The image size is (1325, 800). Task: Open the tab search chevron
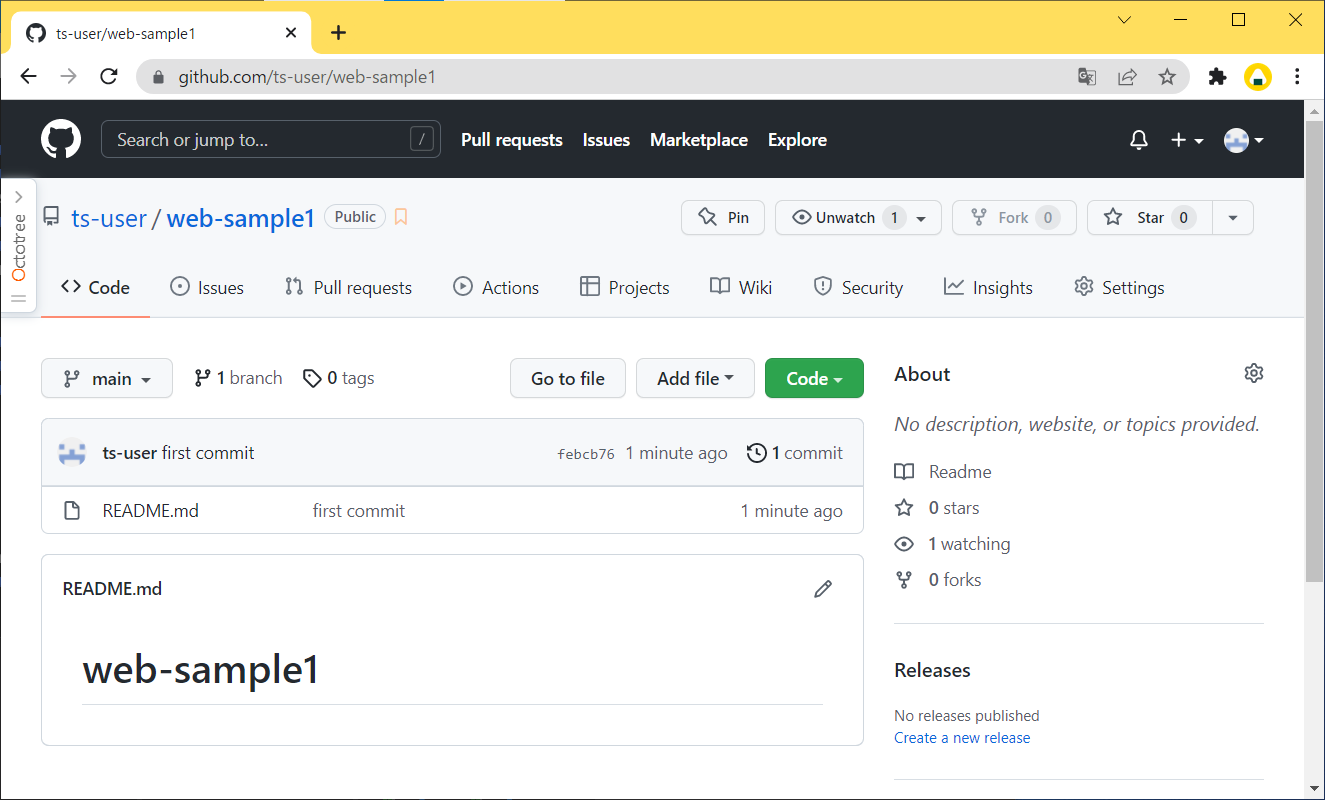pos(1124,20)
